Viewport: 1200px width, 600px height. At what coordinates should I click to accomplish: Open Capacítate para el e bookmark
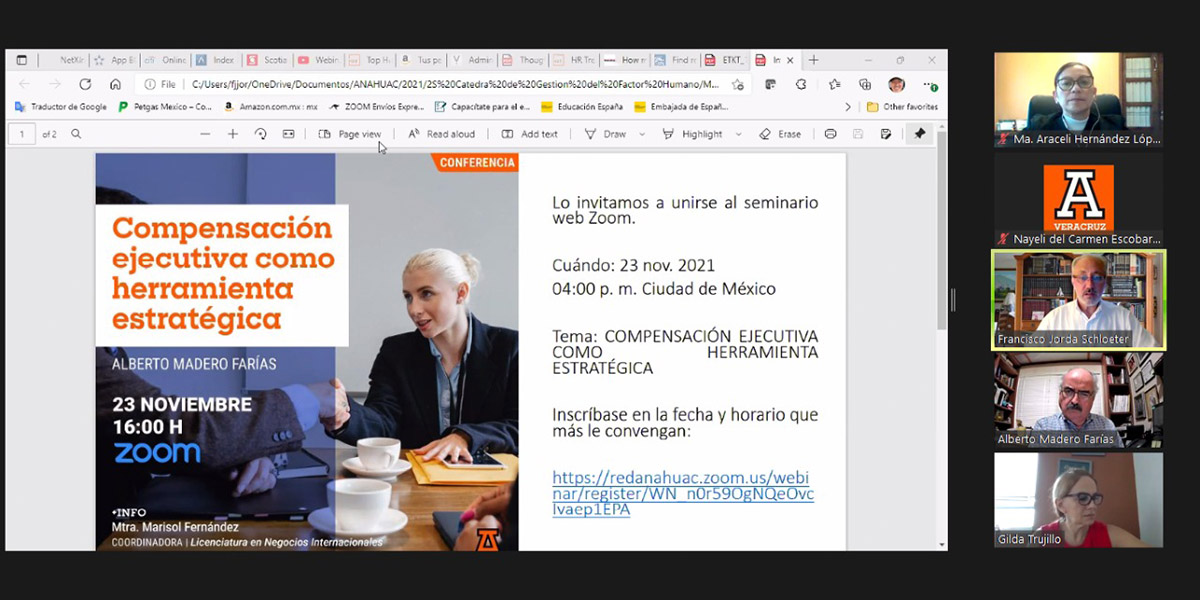(482, 107)
